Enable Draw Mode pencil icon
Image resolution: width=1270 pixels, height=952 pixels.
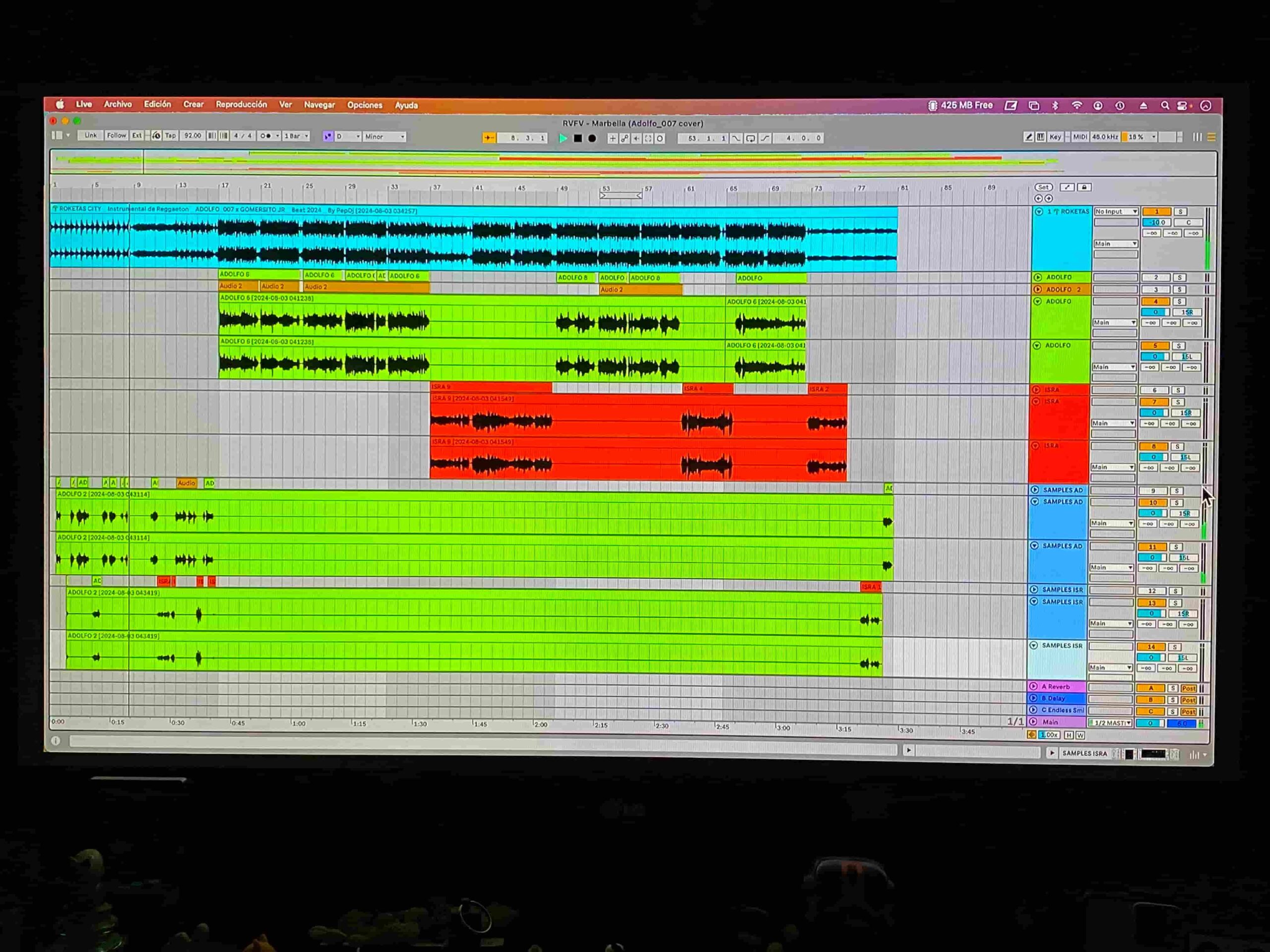click(1028, 137)
